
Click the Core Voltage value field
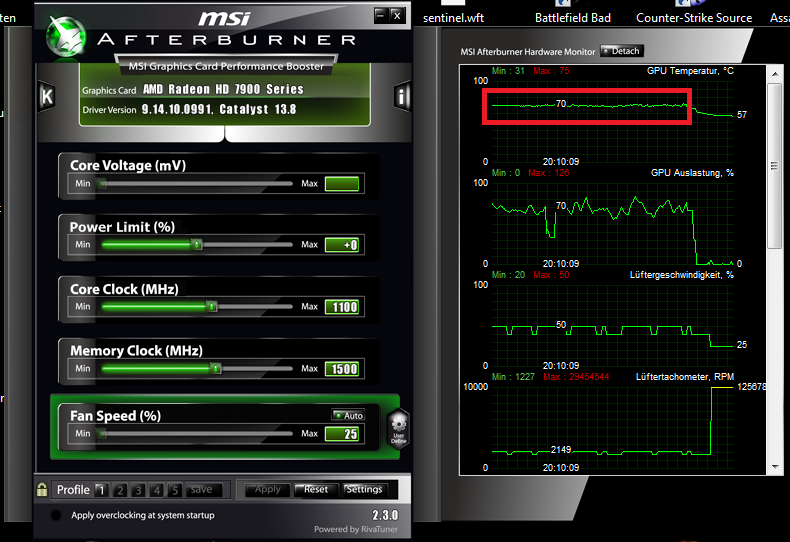point(342,184)
